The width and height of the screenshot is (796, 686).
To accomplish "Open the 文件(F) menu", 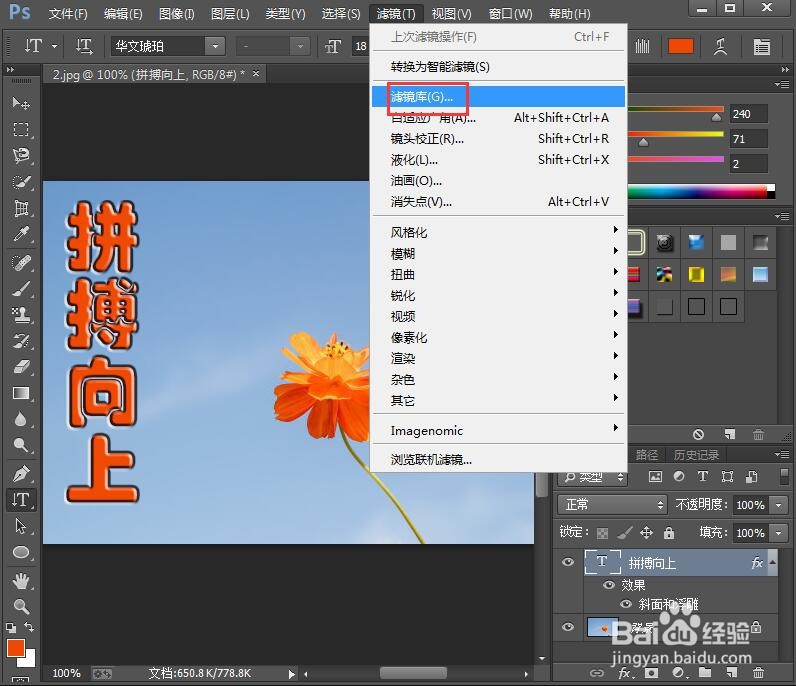I will click(x=68, y=14).
